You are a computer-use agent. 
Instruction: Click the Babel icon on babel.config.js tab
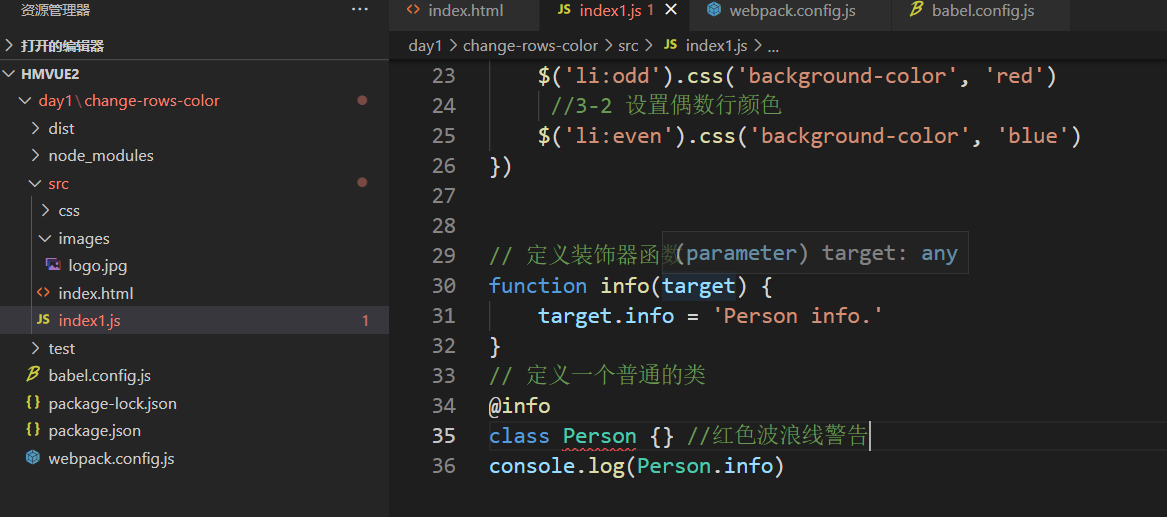pyautogui.click(x=915, y=10)
